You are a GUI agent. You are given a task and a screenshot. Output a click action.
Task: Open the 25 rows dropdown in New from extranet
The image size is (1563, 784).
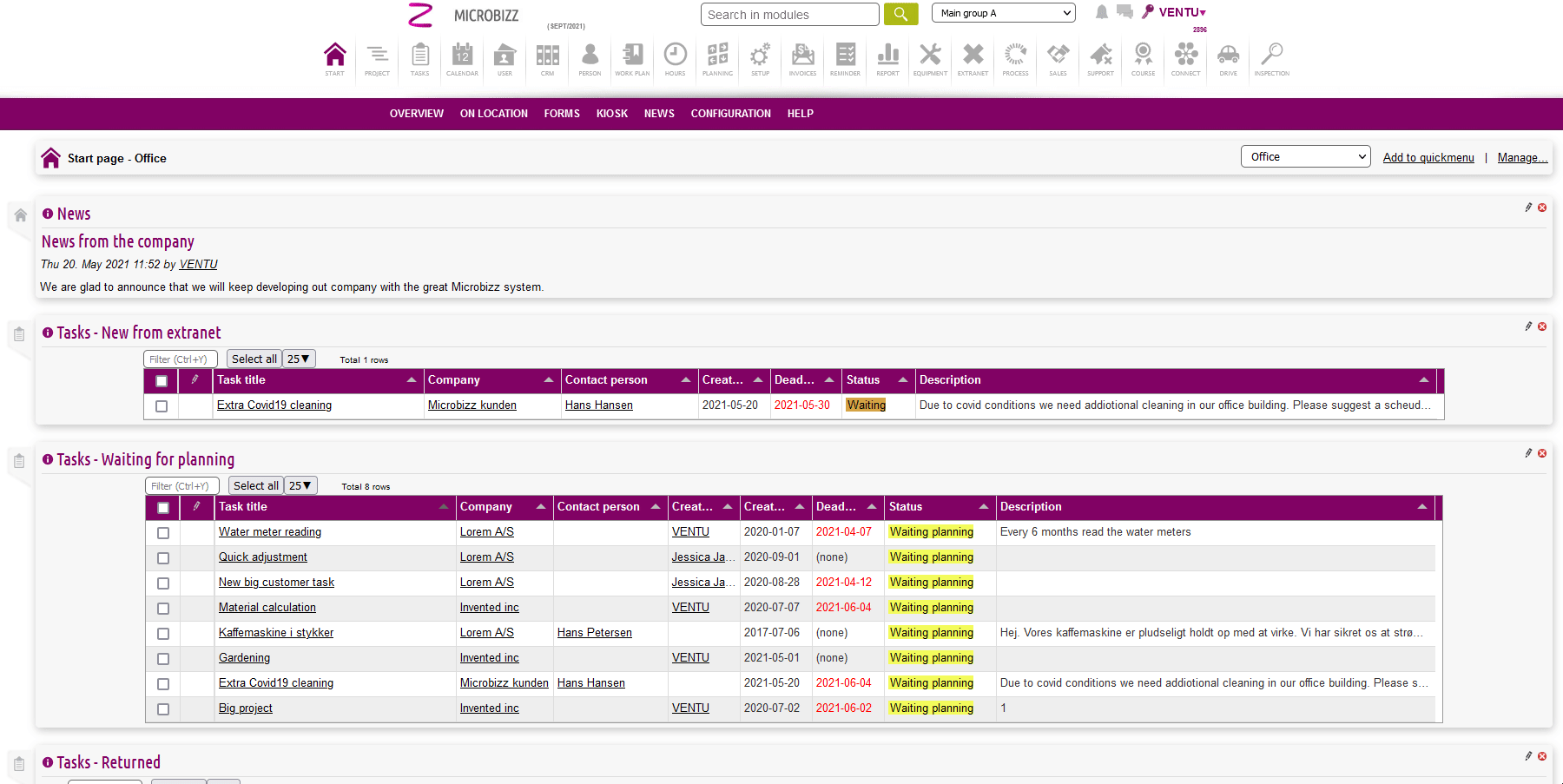[299, 359]
